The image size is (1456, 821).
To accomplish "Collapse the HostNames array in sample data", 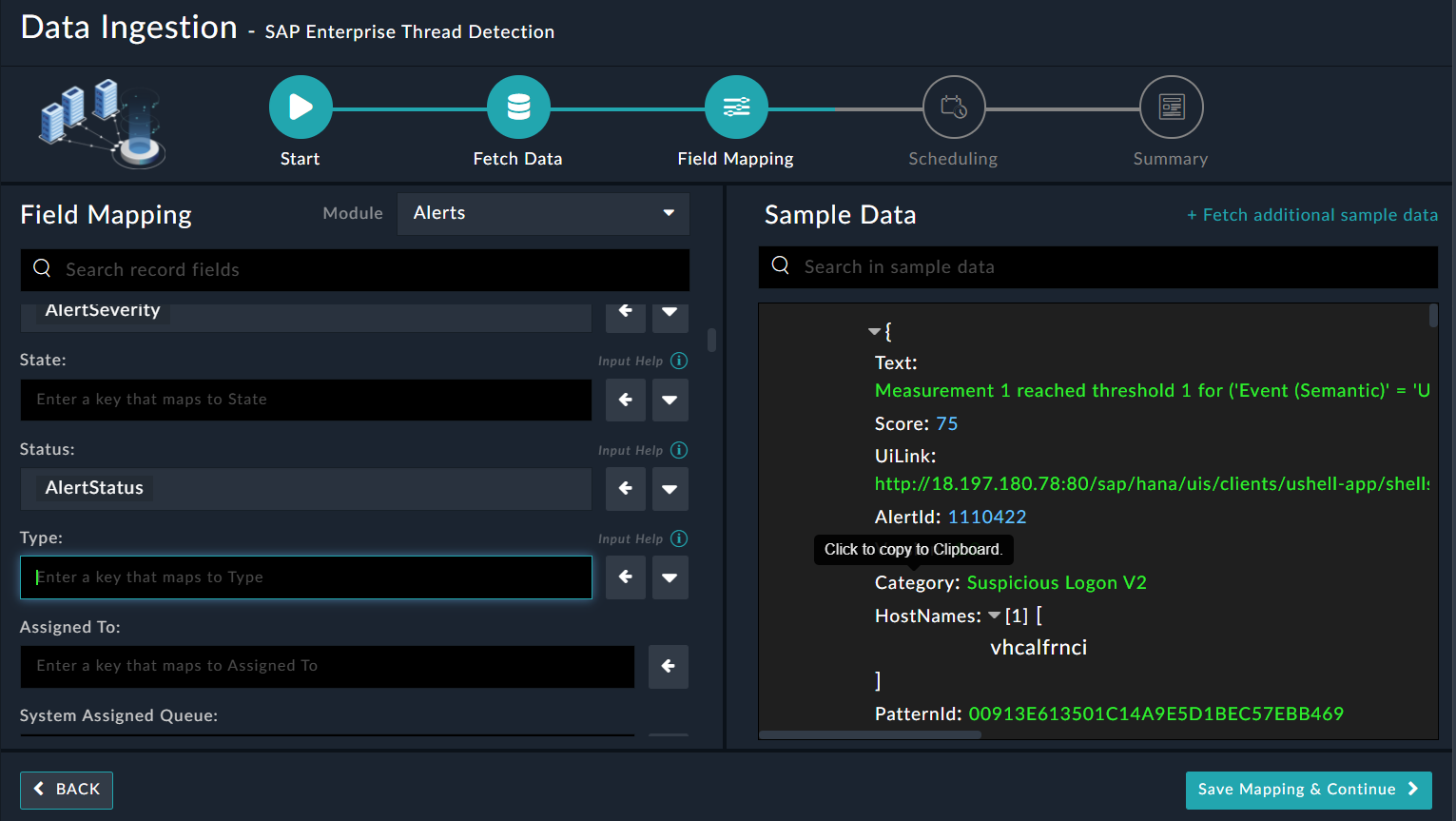I will [994, 616].
